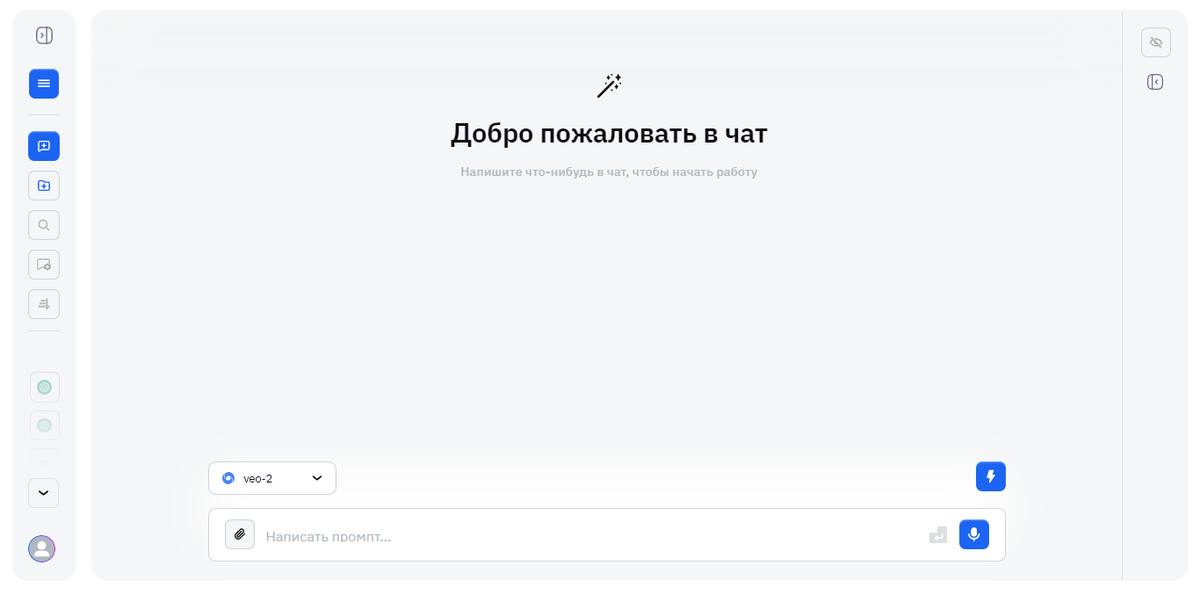Viewport: 1200px width, 589px height.
Task: Click the search icon in sidebar
Action: (43, 224)
